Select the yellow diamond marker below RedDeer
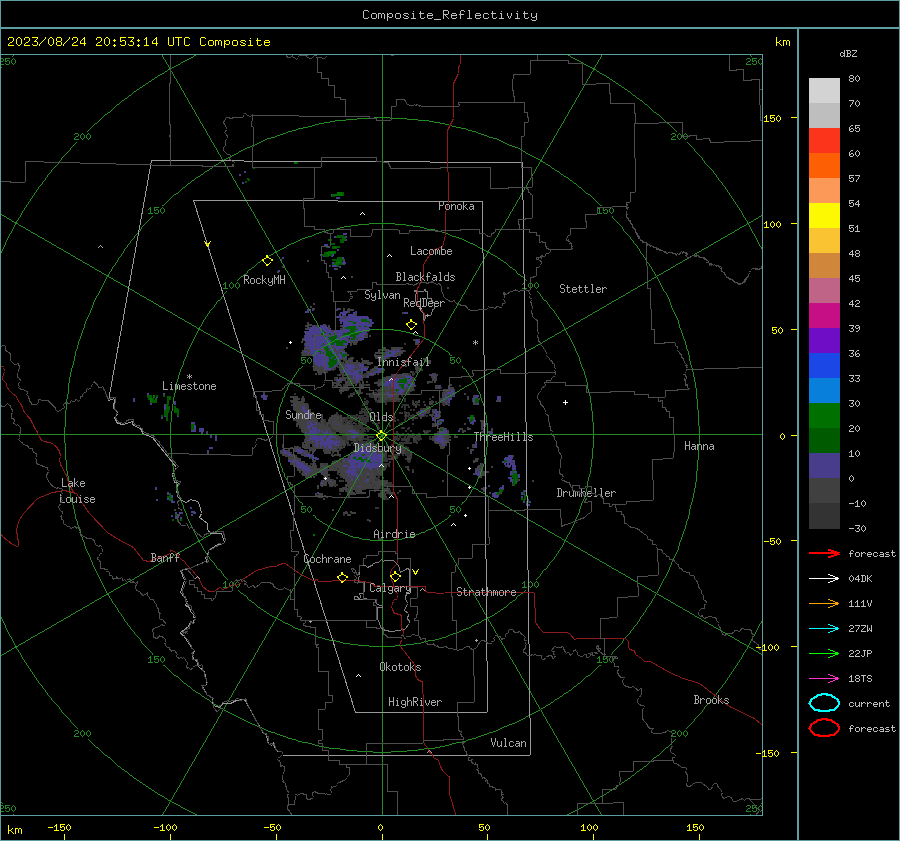Screen dimensions: 900x841 click(411, 325)
